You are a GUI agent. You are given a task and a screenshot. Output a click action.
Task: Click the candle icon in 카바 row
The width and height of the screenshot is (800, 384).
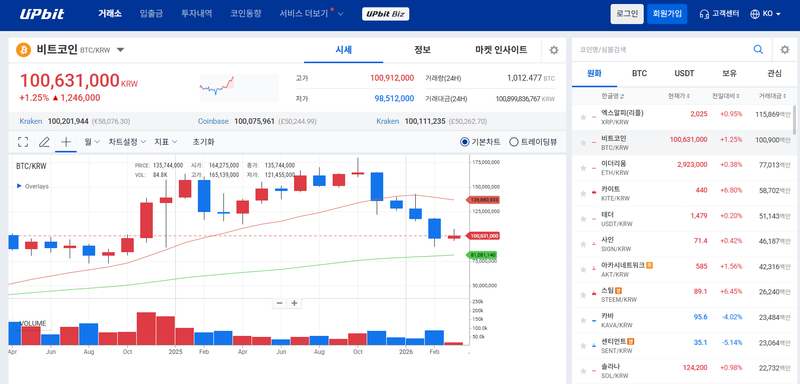click(594, 320)
